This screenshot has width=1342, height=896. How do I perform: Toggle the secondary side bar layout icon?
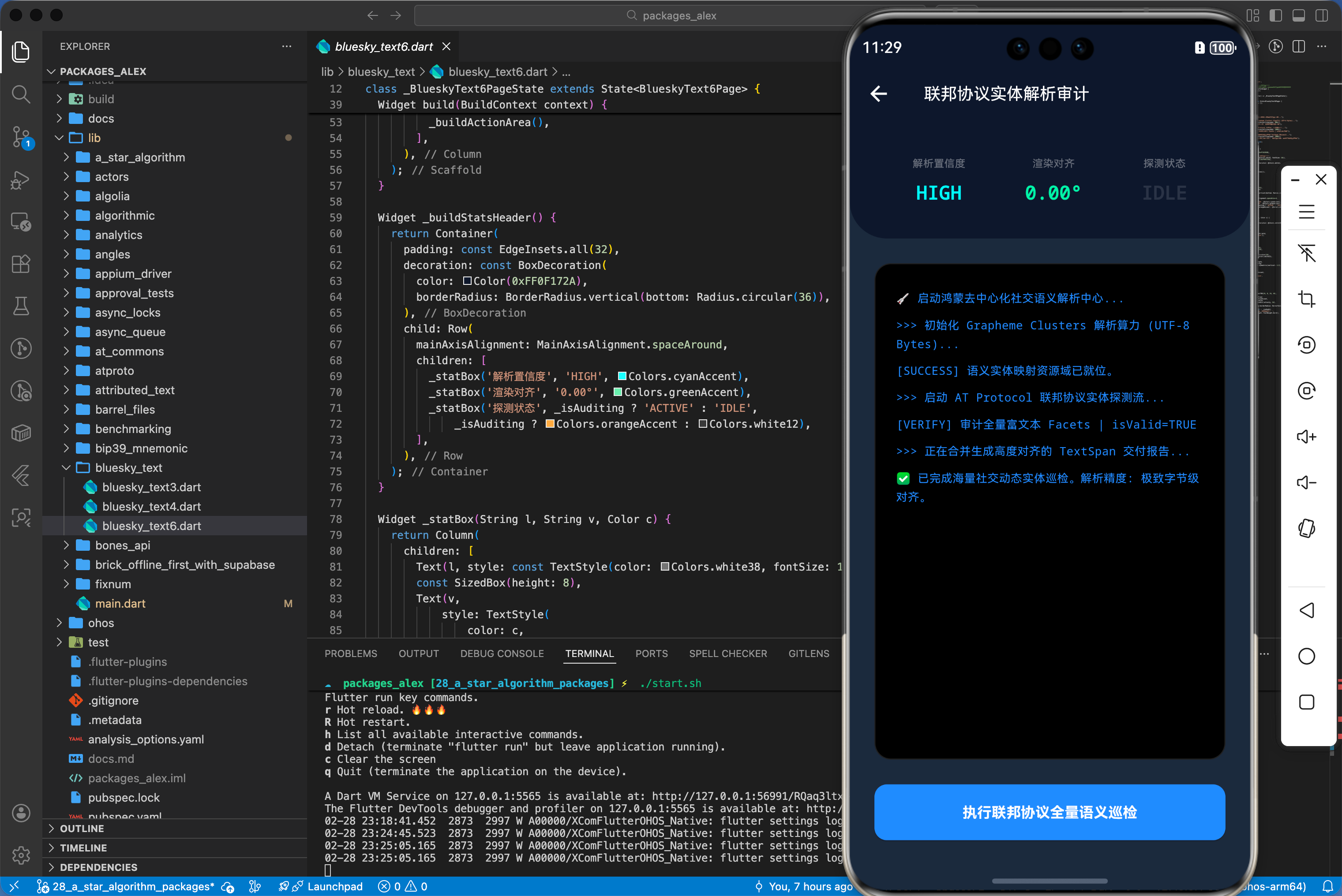click(x=1321, y=15)
